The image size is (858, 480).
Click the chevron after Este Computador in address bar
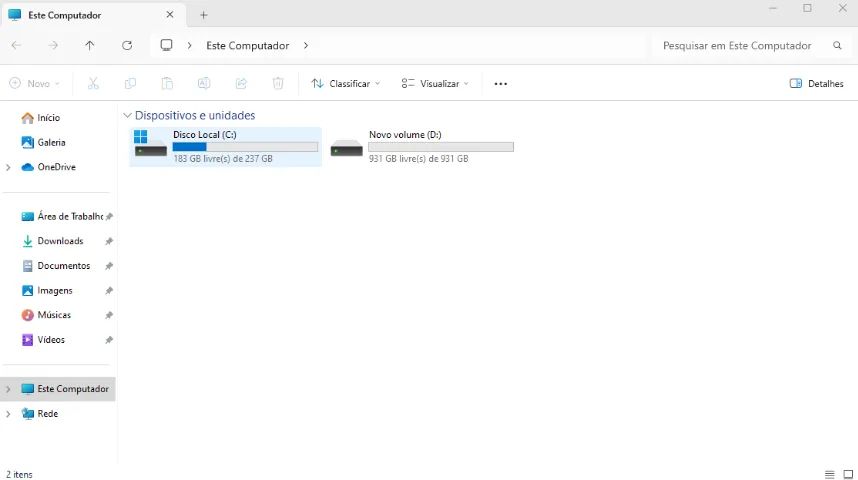[x=306, y=45]
